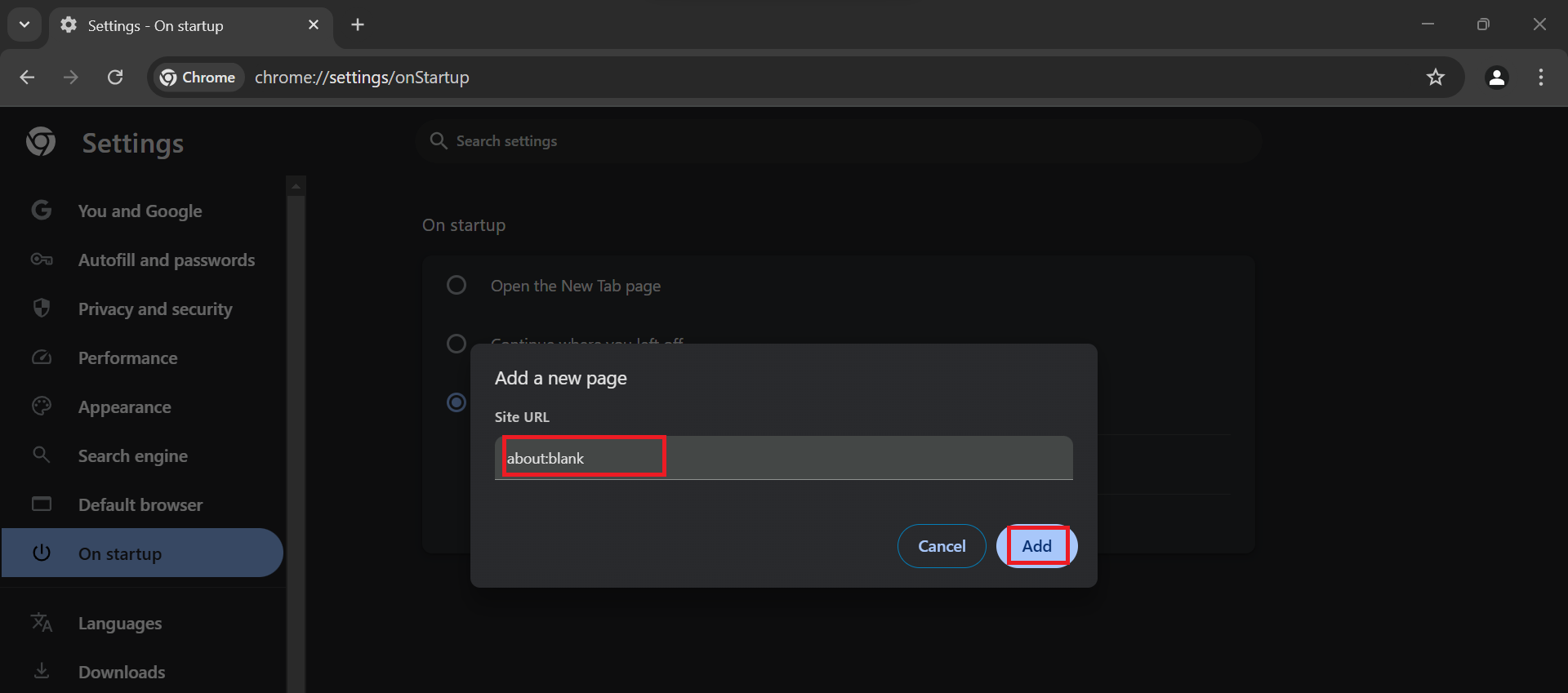Click the download arrow icon
The height and width of the screenshot is (693, 1568).
coord(42,671)
